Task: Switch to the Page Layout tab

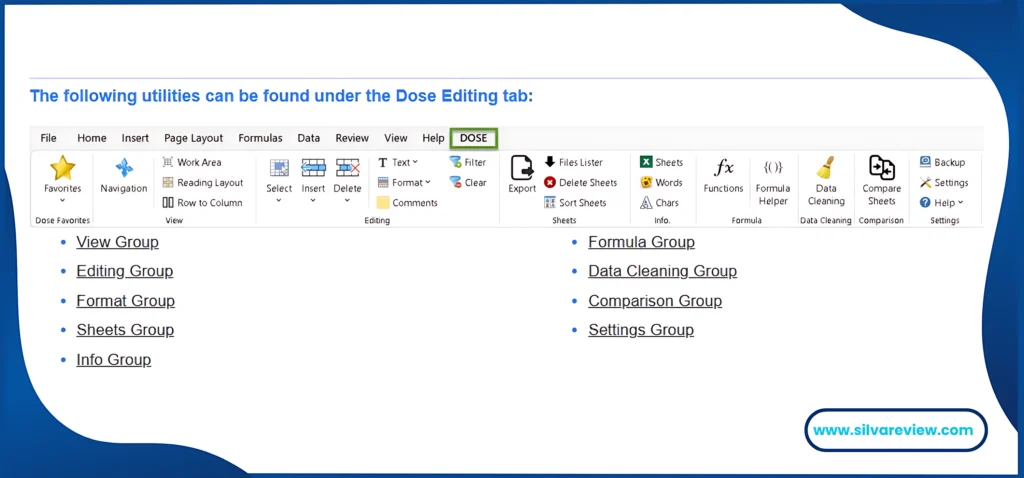Action: coord(194,138)
